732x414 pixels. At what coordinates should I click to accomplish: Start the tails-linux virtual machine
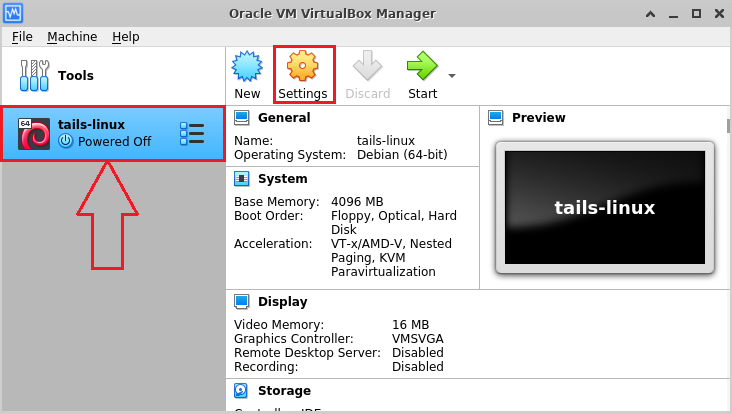422,75
